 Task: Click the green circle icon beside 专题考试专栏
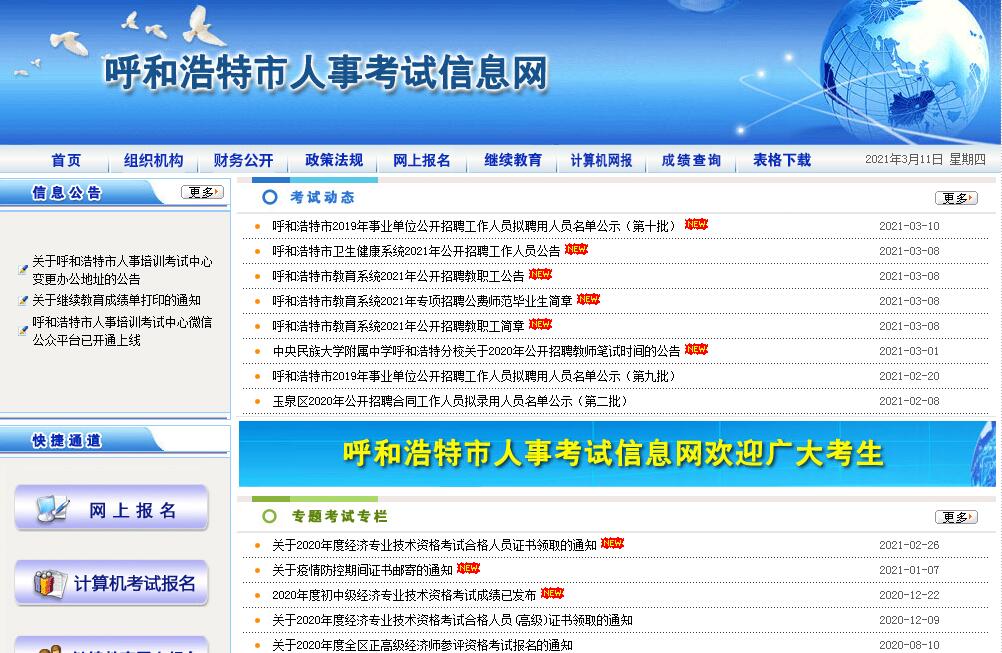click(270, 516)
